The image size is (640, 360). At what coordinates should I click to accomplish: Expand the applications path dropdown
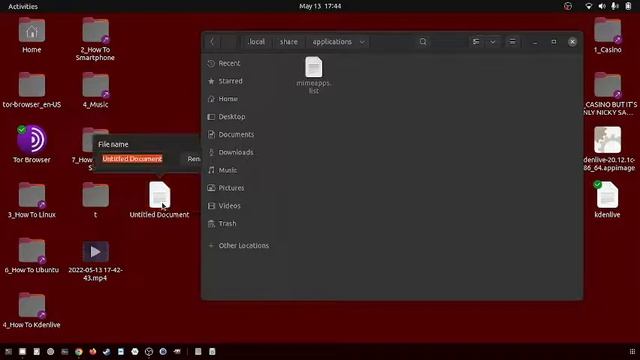[x=362, y=42]
